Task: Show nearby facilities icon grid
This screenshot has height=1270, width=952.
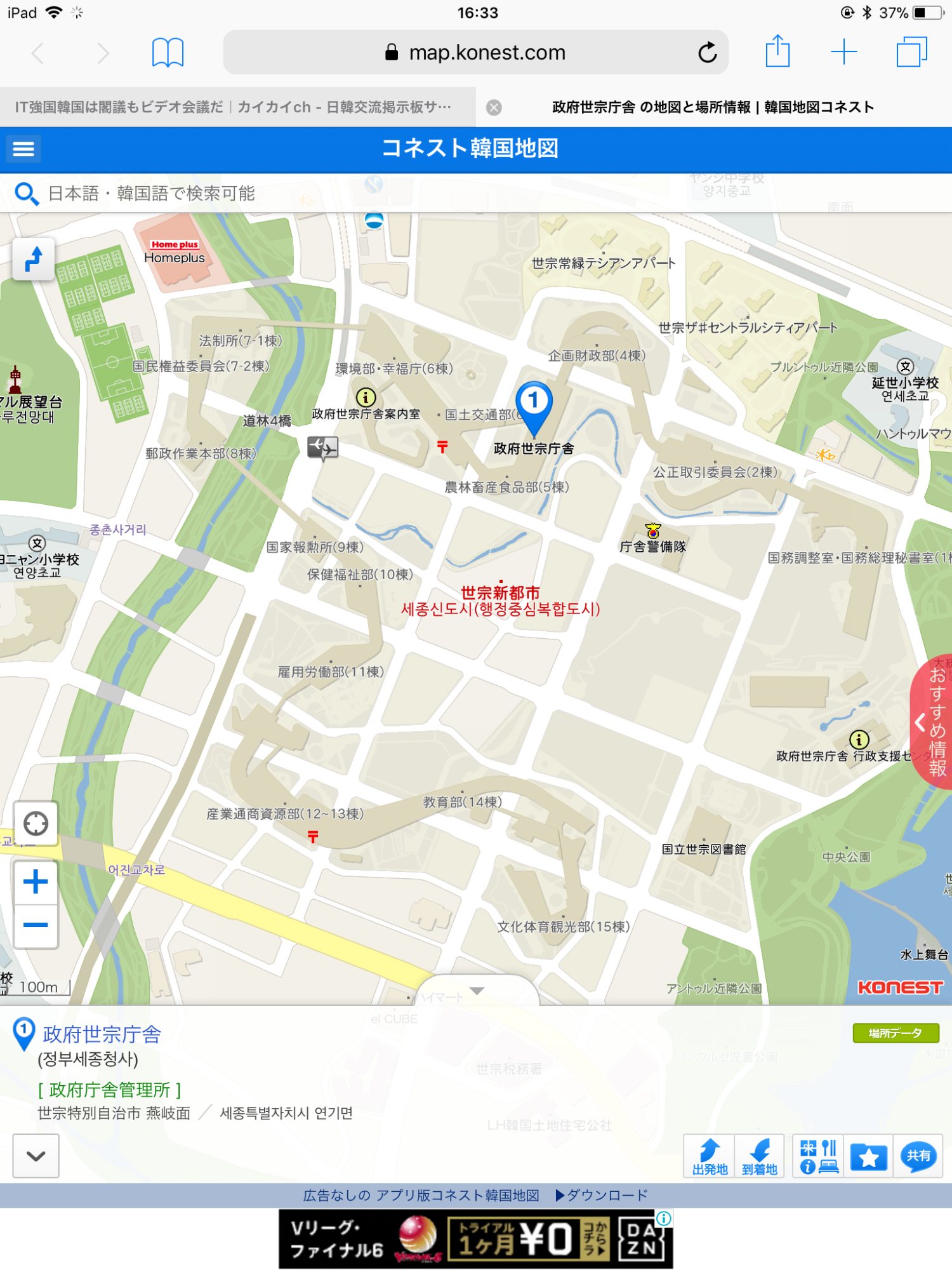Action: (818, 1156)
